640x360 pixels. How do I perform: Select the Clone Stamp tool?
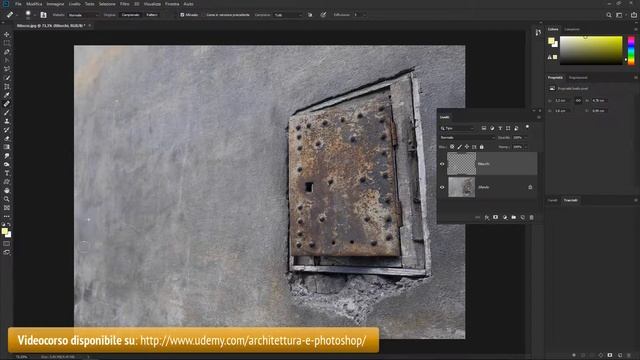7,121
